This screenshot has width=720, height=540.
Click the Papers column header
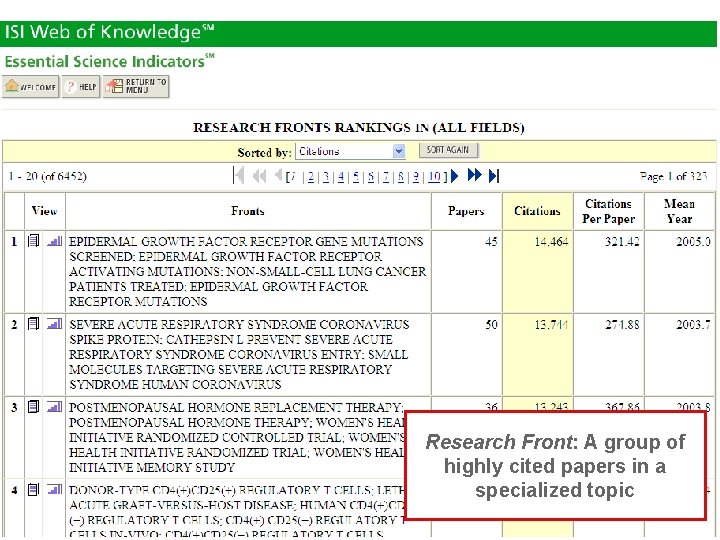pos(466,211)
